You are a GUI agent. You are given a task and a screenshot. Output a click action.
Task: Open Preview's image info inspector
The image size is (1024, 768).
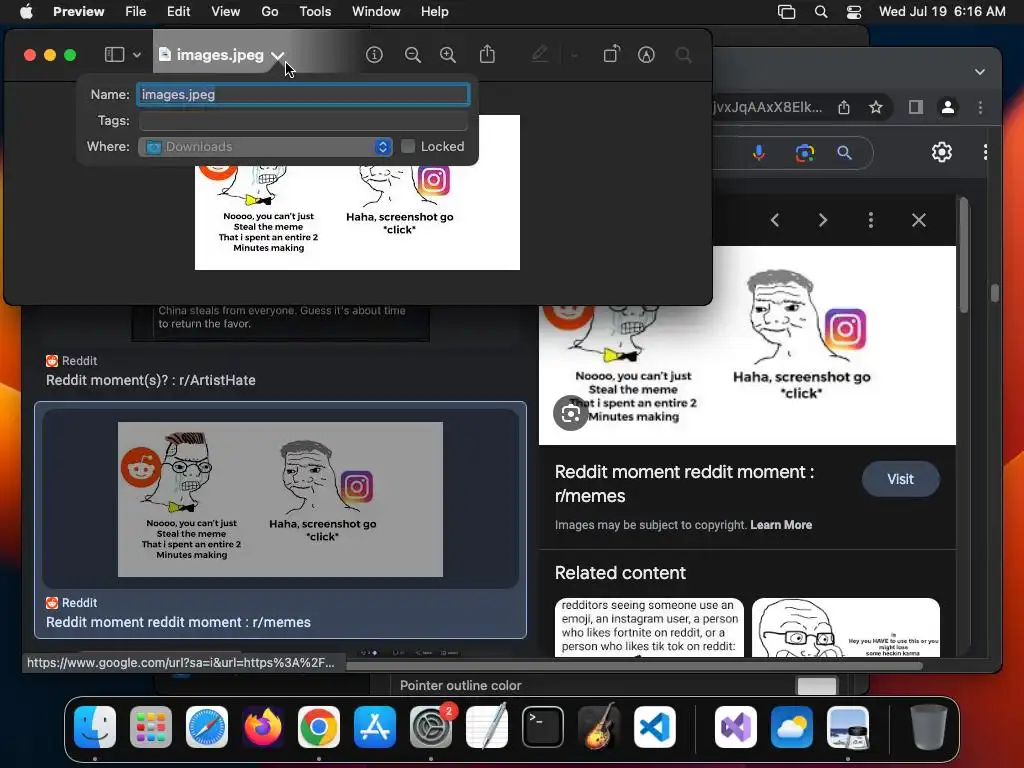click(374, 55)
